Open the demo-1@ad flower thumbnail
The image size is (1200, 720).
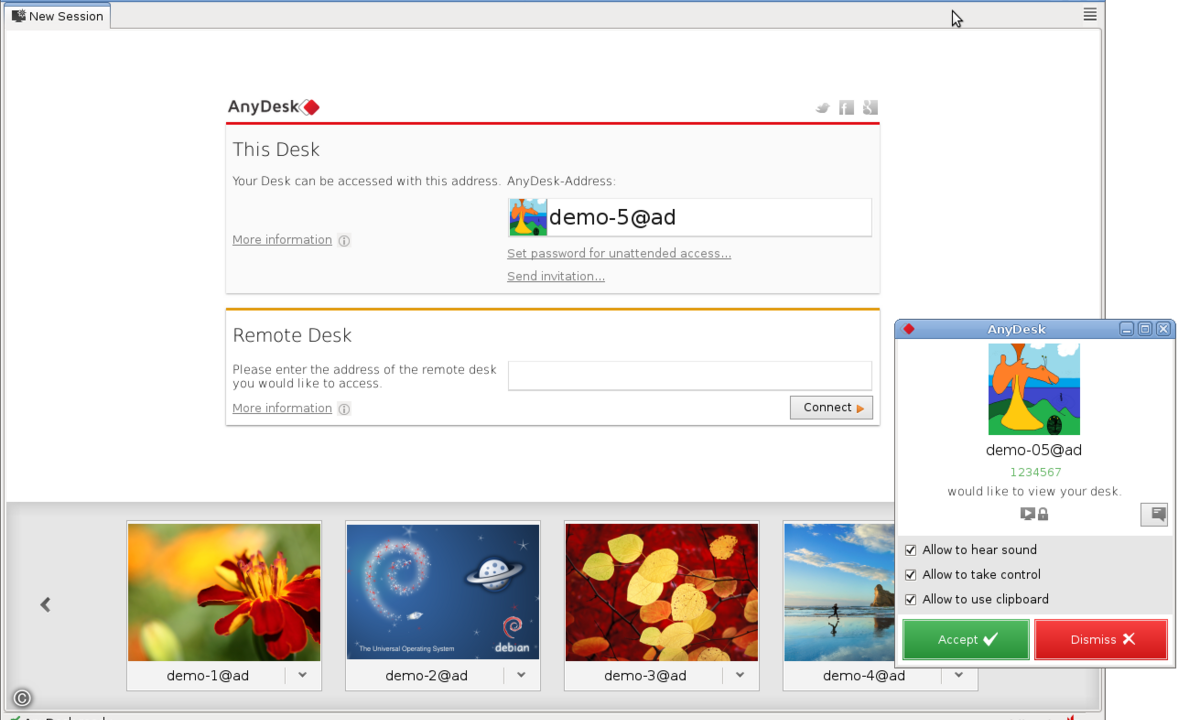click(x=224, y=592)
